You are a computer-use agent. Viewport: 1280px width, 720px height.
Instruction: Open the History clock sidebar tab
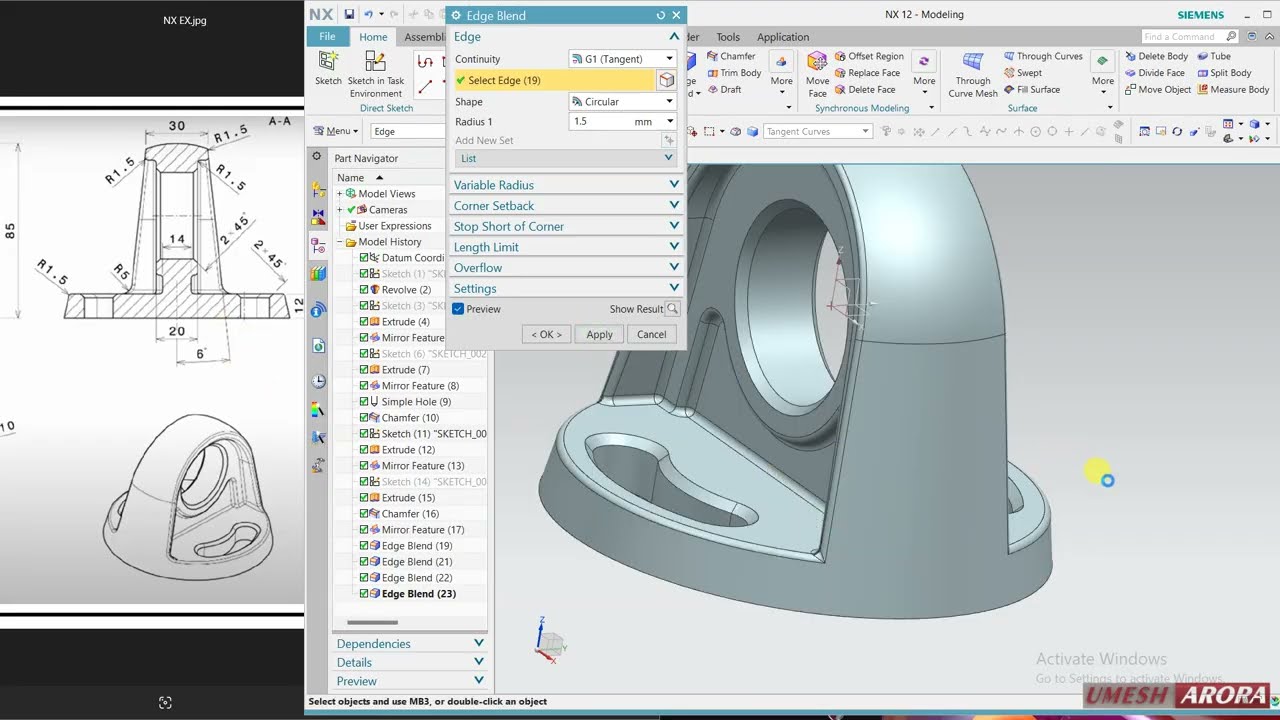(x=318, y=381)
